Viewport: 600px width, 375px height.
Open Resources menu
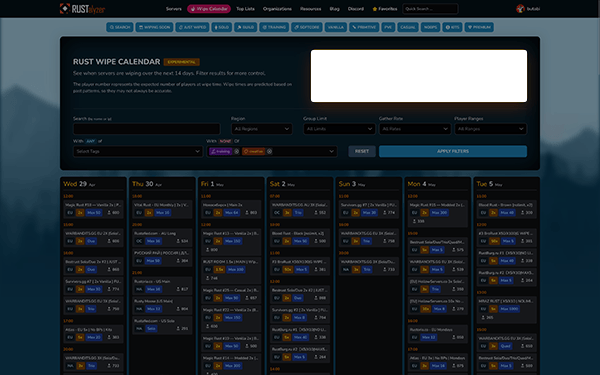pyautogui.click(x=310, y=9)
